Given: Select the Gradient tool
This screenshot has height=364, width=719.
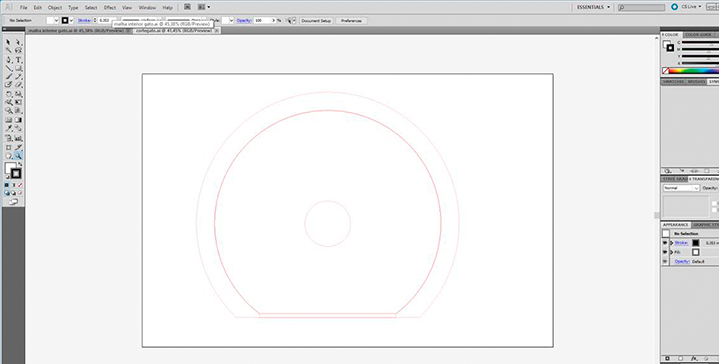Looking at the screenshot, I should click(x=18, y=120).
